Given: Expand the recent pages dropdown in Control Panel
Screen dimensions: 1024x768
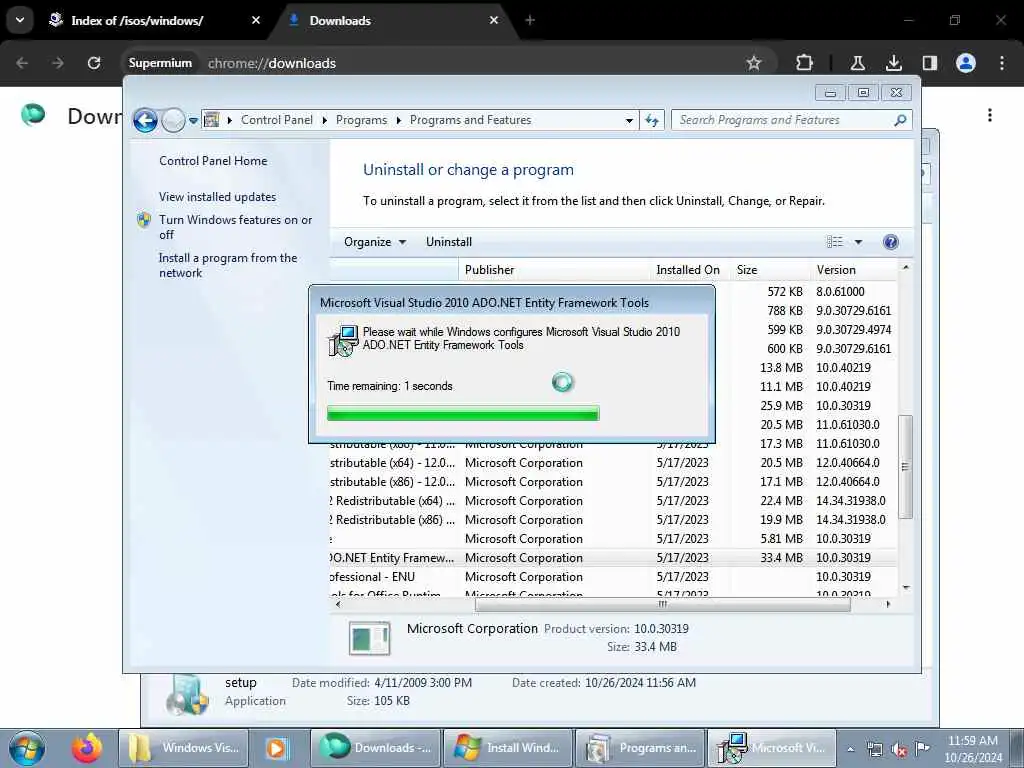Looking at the screenshot, I should tap(193, 121).
